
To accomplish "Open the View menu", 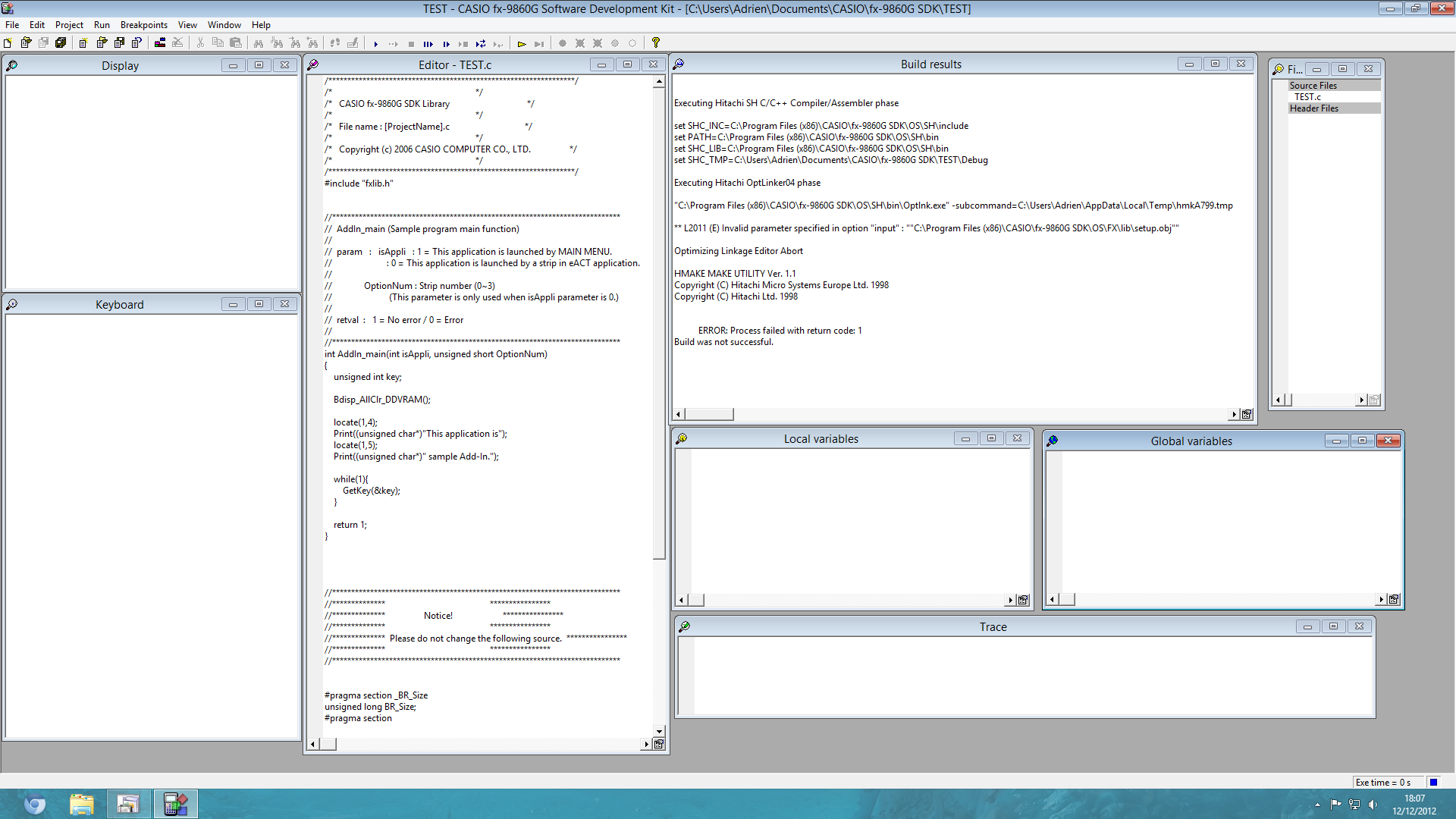I will click(x=187, y=25).
